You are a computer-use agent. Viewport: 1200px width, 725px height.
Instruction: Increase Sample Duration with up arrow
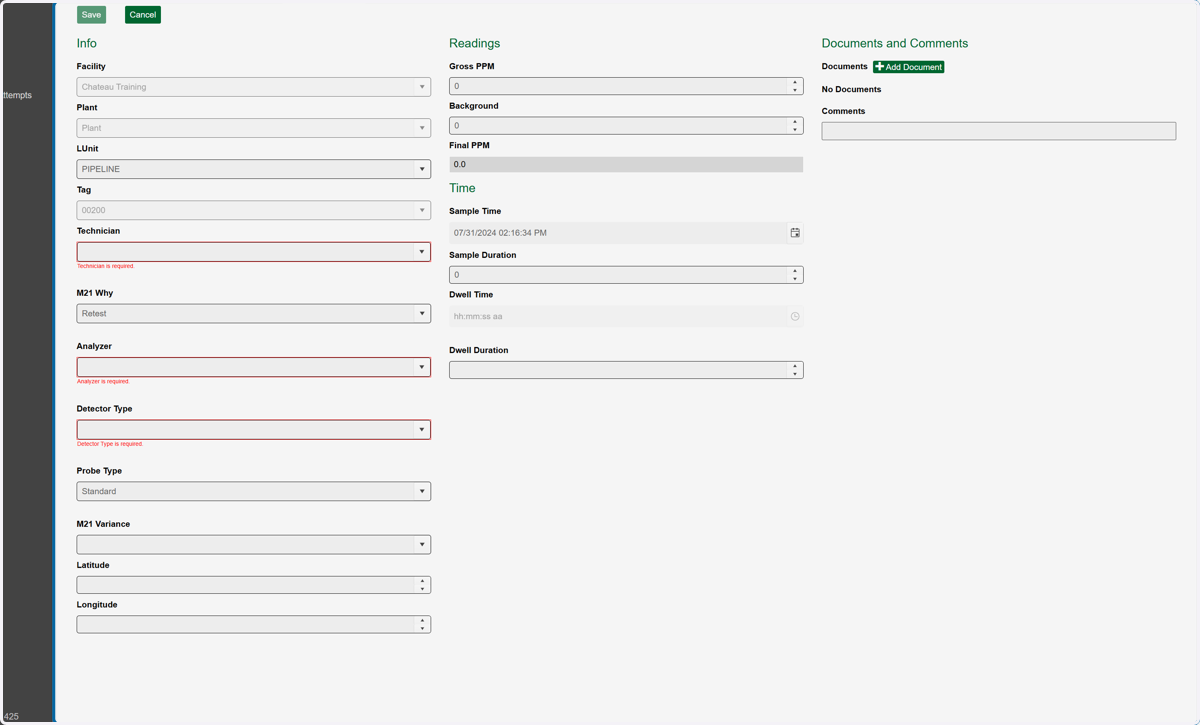click(x=795, y=270)
